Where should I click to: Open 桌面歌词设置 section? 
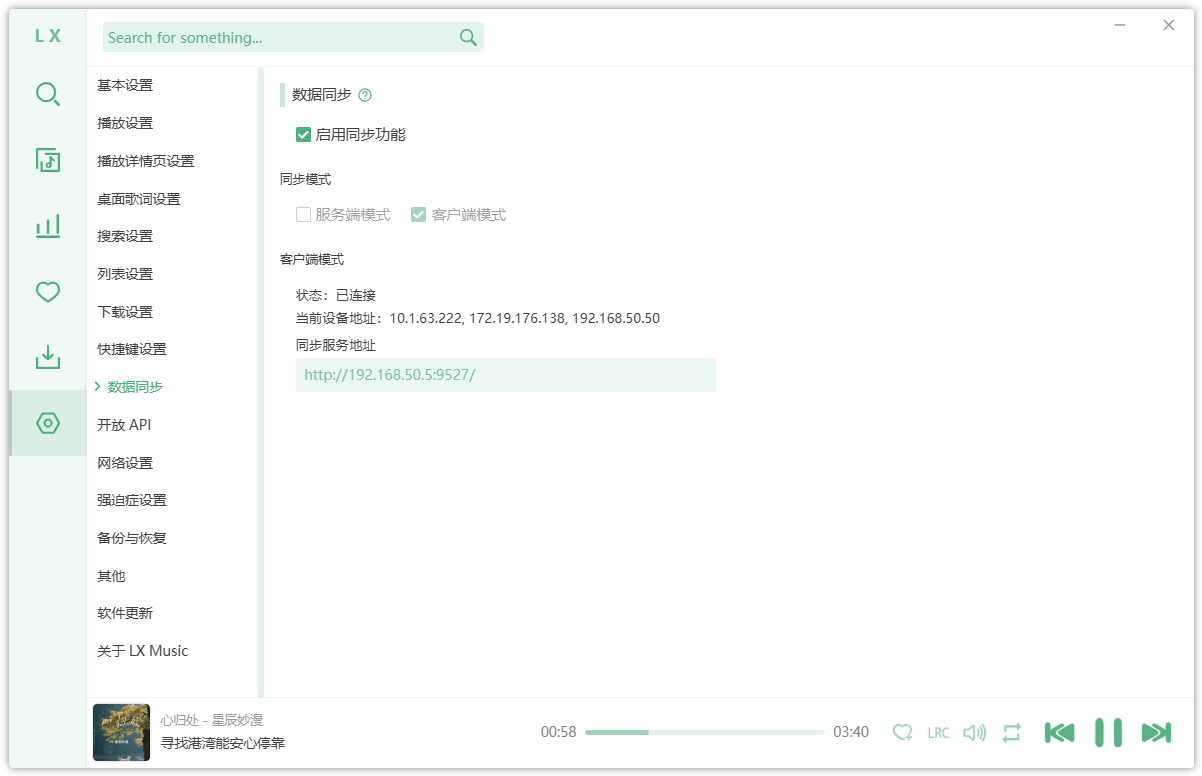tap(139, 199)
